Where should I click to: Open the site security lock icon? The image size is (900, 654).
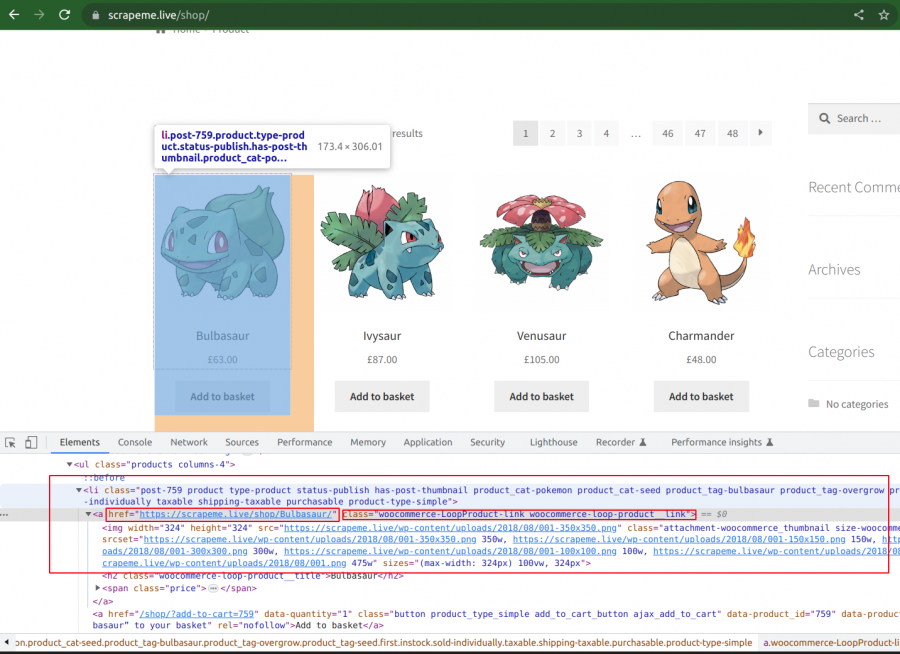tap(95, 15)
